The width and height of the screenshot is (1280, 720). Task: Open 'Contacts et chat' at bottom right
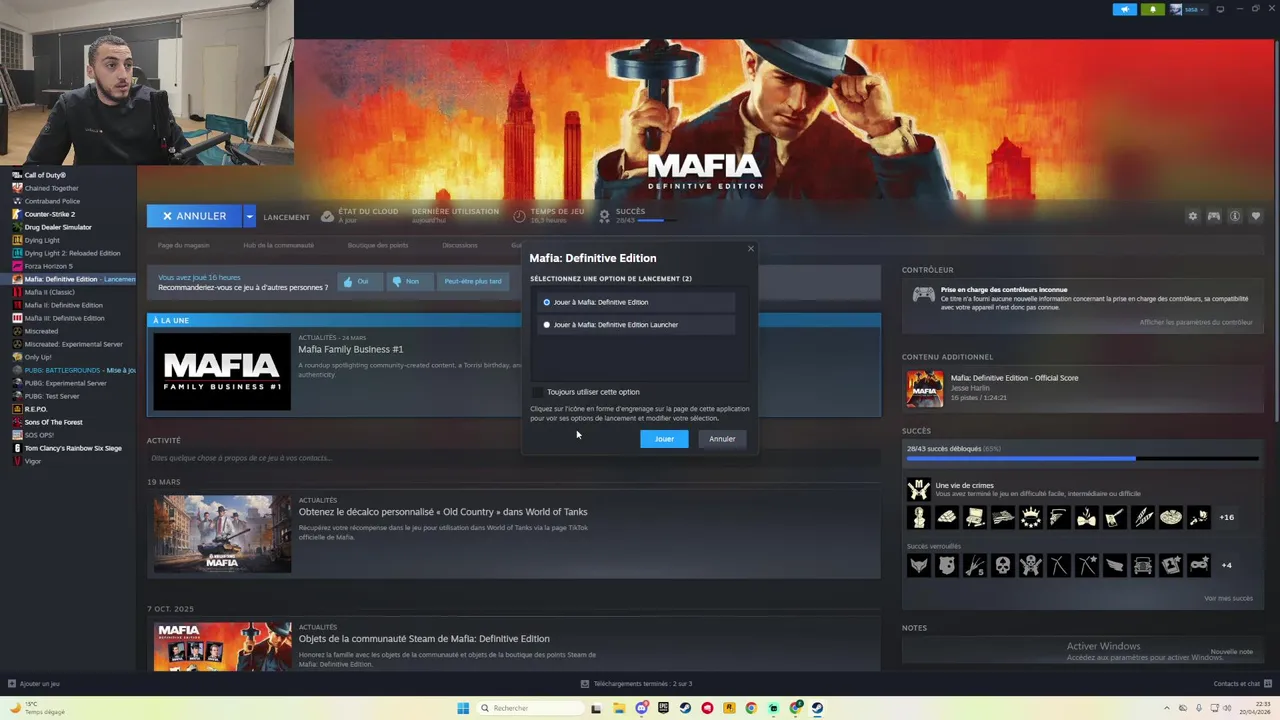[1241, 684]
